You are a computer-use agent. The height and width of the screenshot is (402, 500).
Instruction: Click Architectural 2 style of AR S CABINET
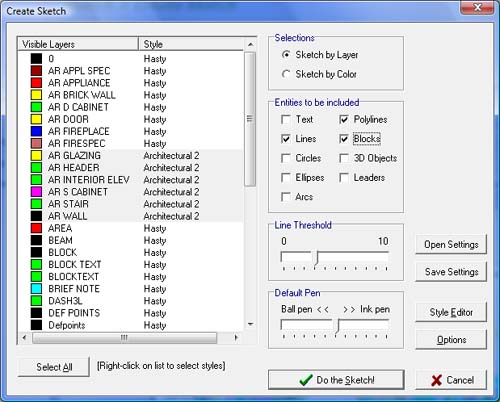coord(171,192)
